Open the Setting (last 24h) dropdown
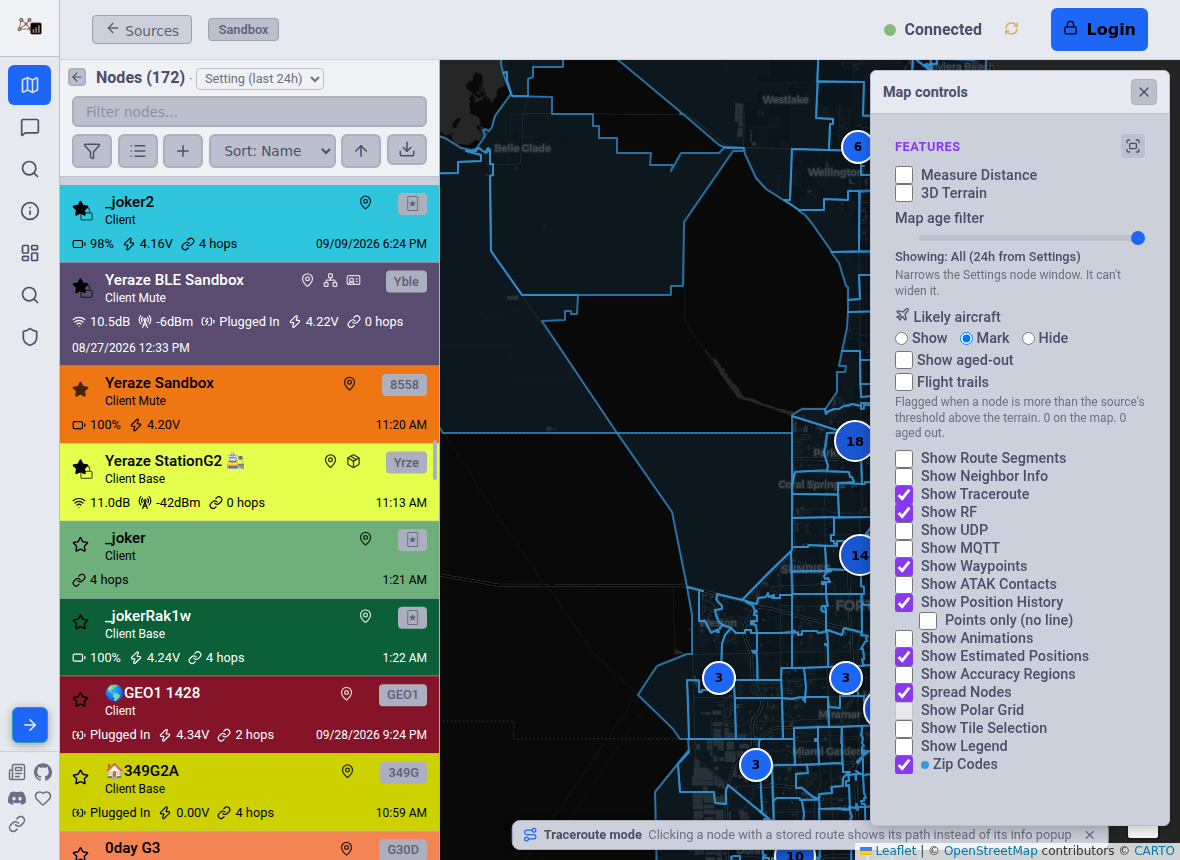 260,78
